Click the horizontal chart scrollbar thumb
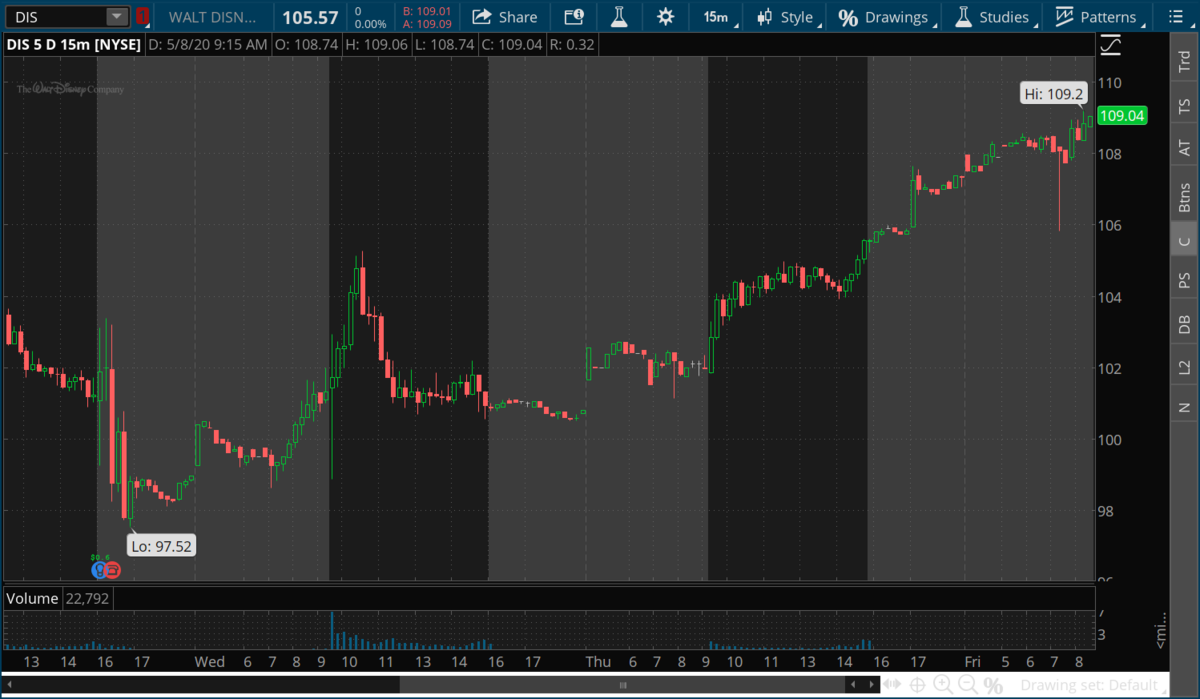This screenshot has height=699, width=1200. [622, 685]
